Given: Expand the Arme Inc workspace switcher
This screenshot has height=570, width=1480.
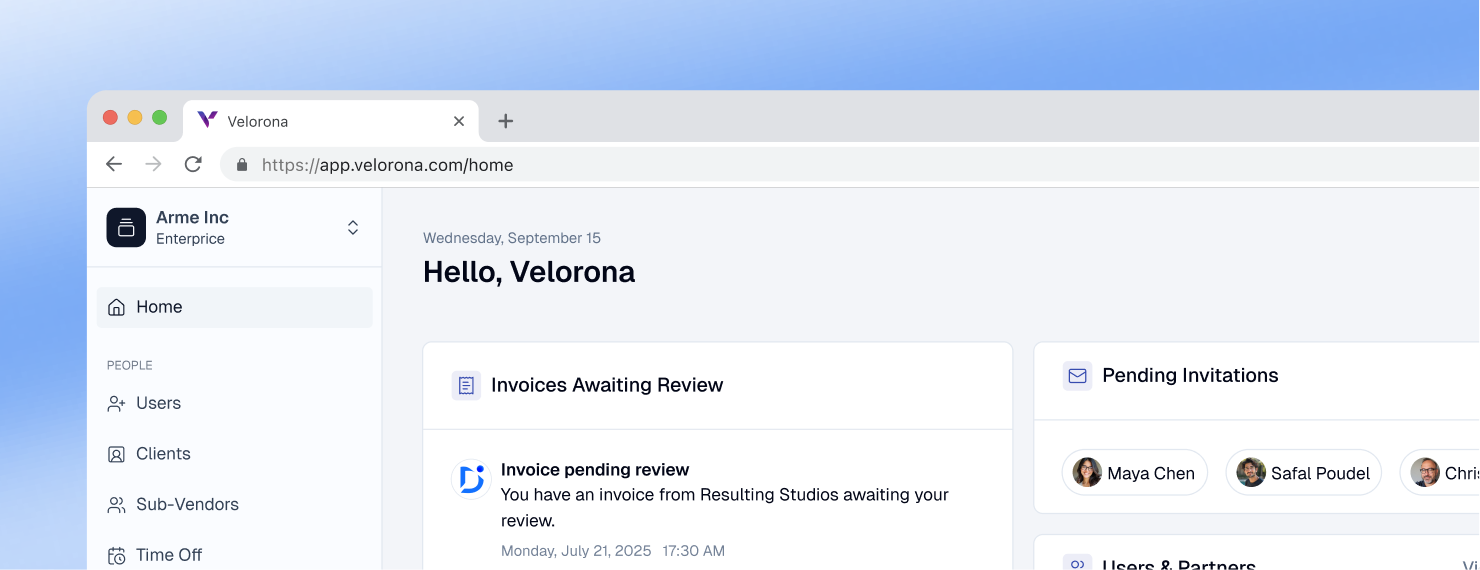Looking at the screenshot, I should (353, 228).
